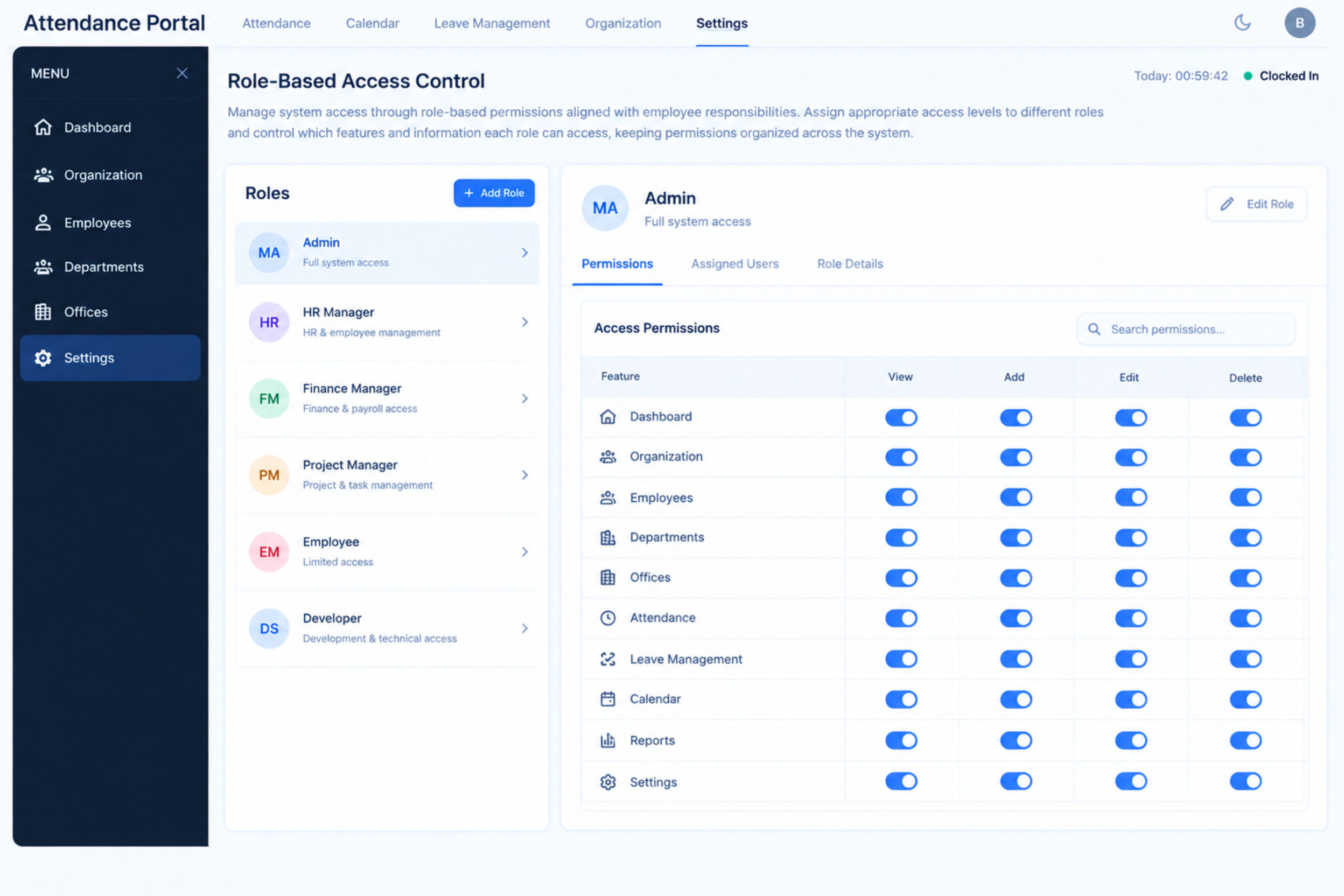
Task: Toggle Calendar View permission switch
Action: (x=900, y=699)
